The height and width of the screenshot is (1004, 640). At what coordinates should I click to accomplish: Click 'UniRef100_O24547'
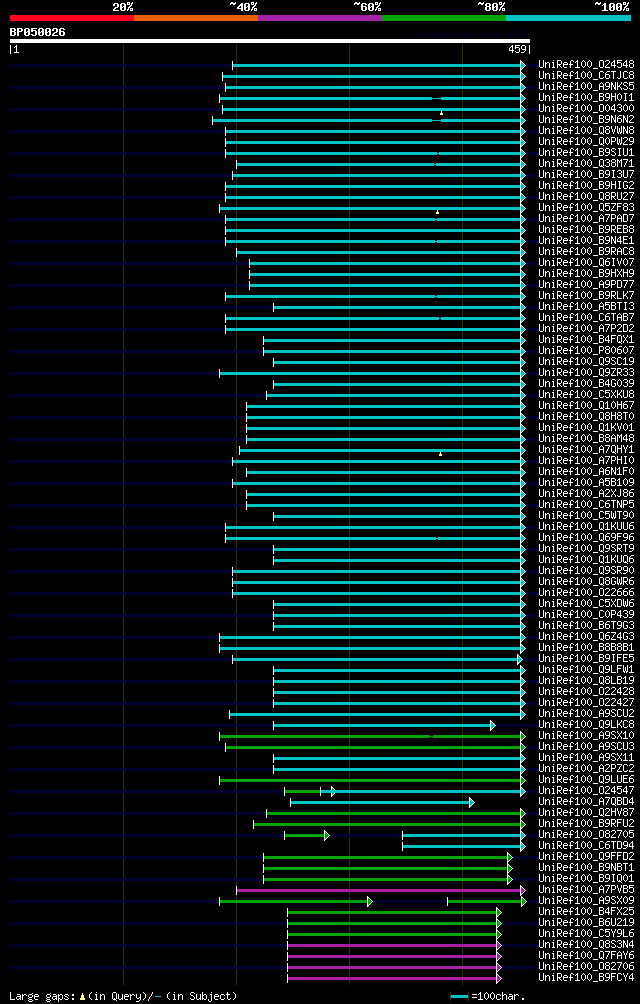pyautogui.click(x=586, y=791)
